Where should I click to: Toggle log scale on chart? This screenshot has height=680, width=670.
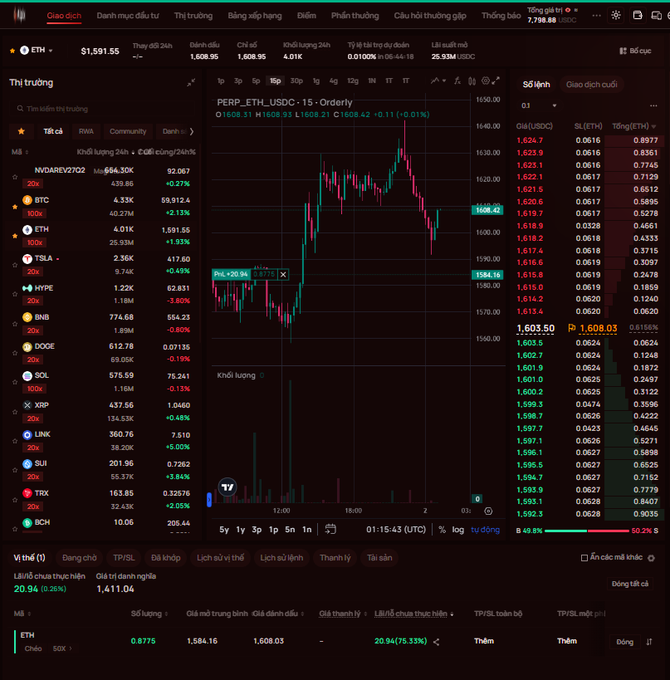click(458, 530)
